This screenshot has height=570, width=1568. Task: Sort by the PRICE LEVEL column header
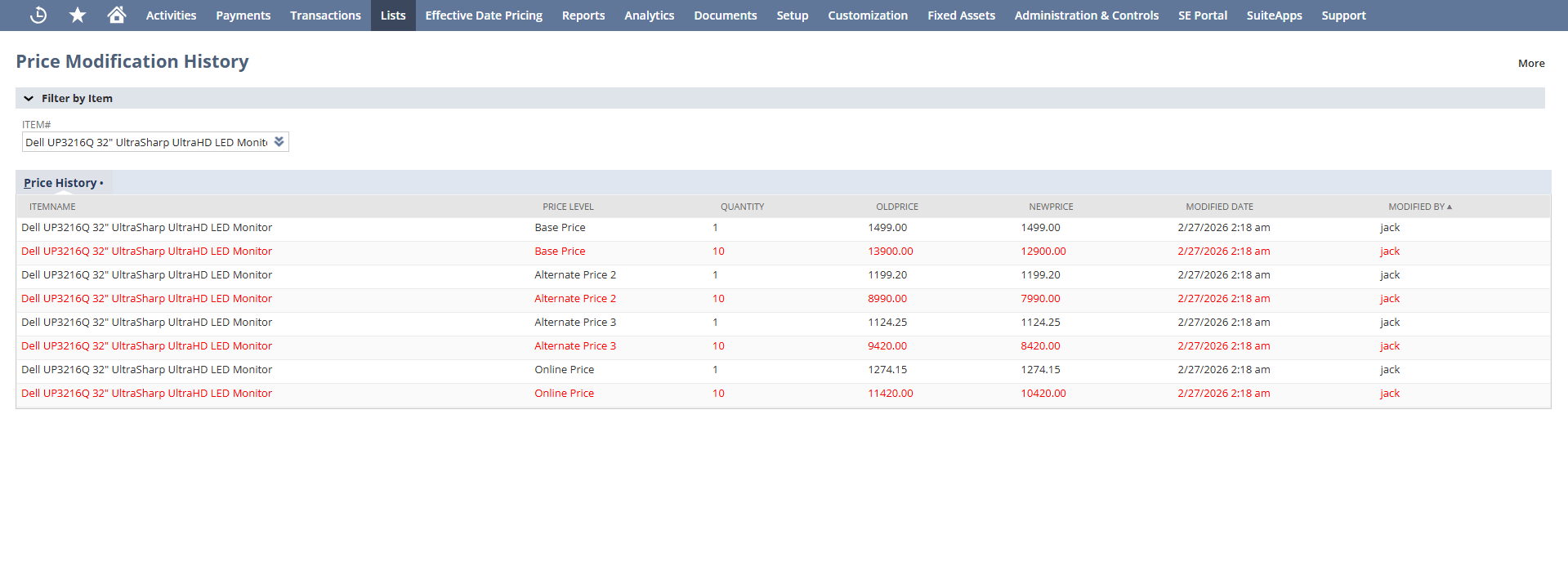tap(568, 207)
